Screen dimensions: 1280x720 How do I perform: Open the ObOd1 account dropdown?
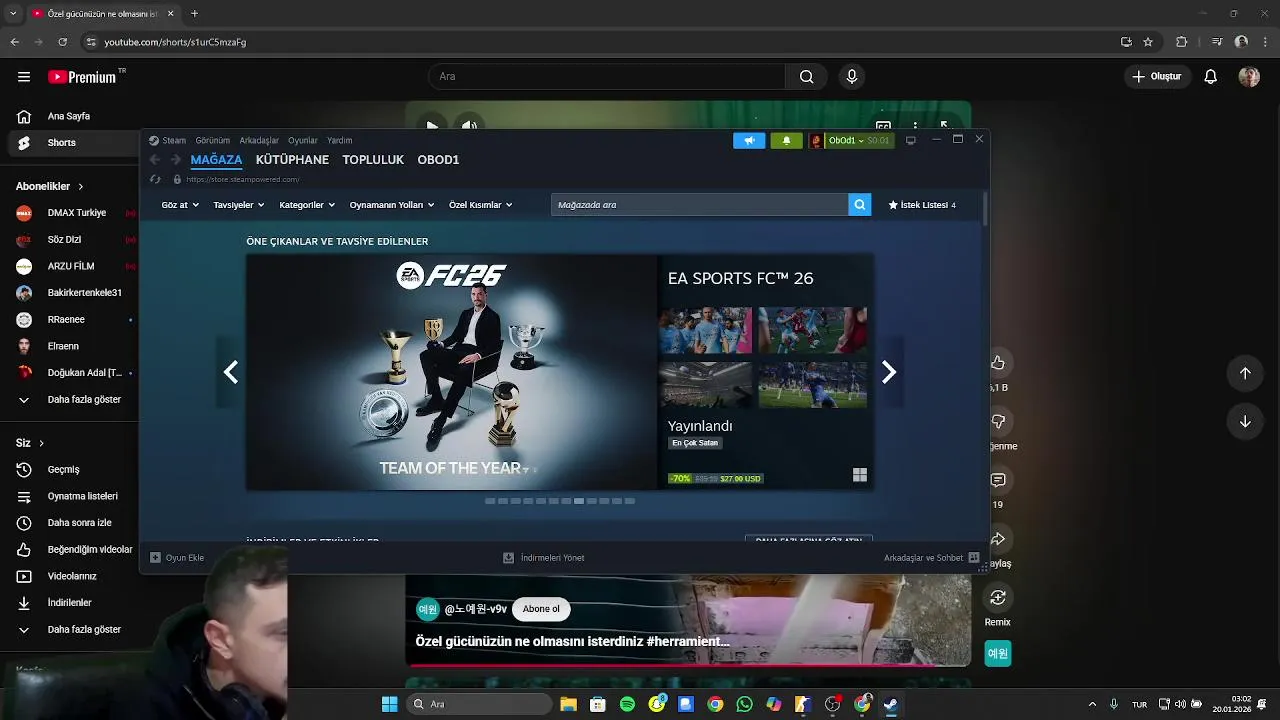coord(850,141)
